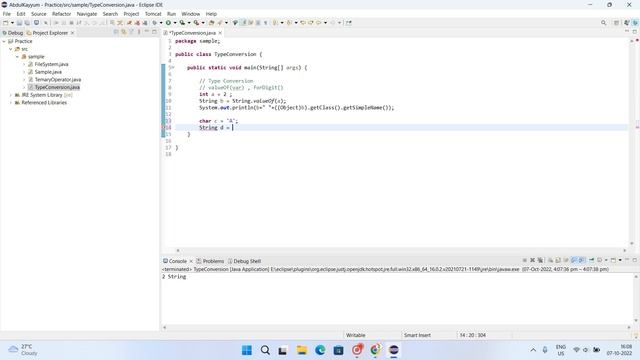The height and width of the screenshot is (360, 640).
Task: Click the Coverage launch icon
Action: tap(182, 23)
